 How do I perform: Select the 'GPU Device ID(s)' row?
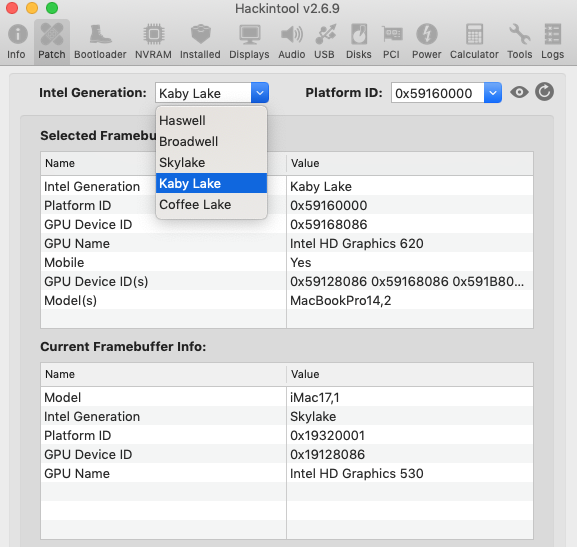click(287, 282)
